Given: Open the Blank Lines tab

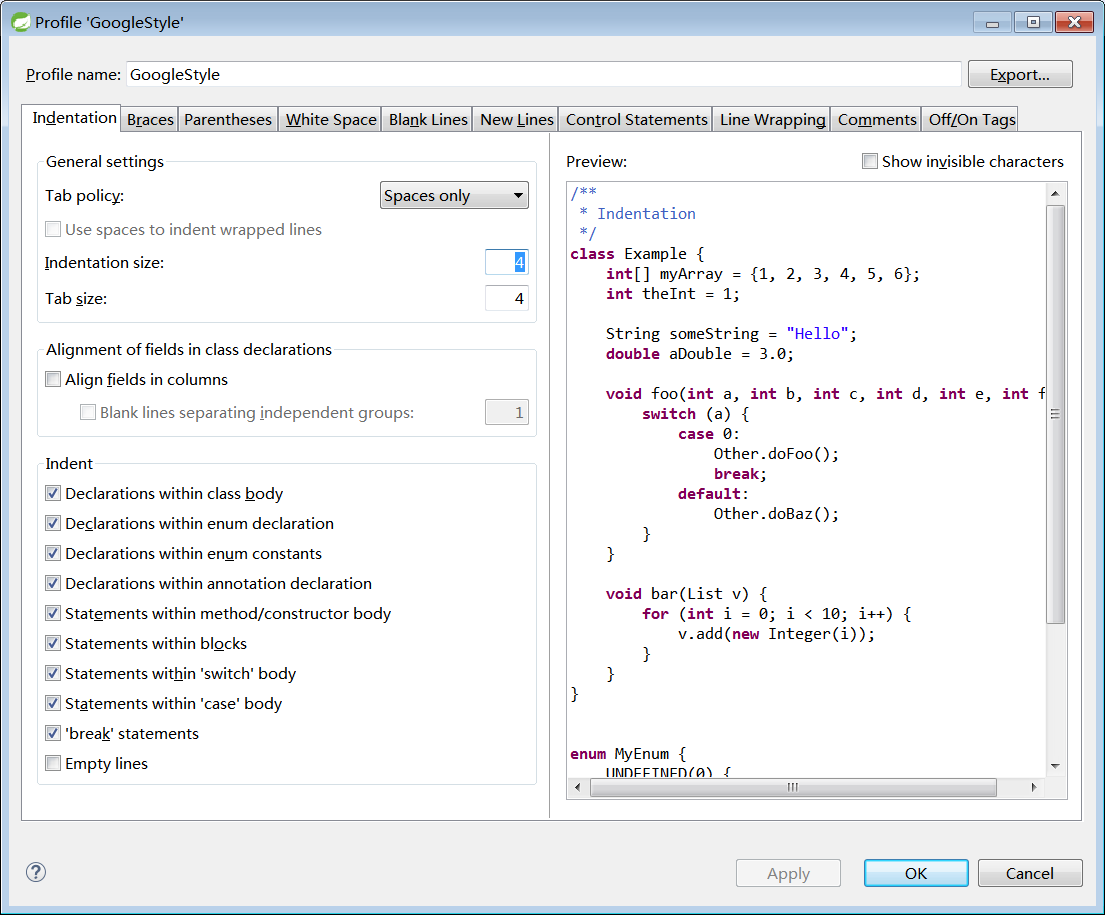Looking at the screenshot, I should click(x=428, y=120).
